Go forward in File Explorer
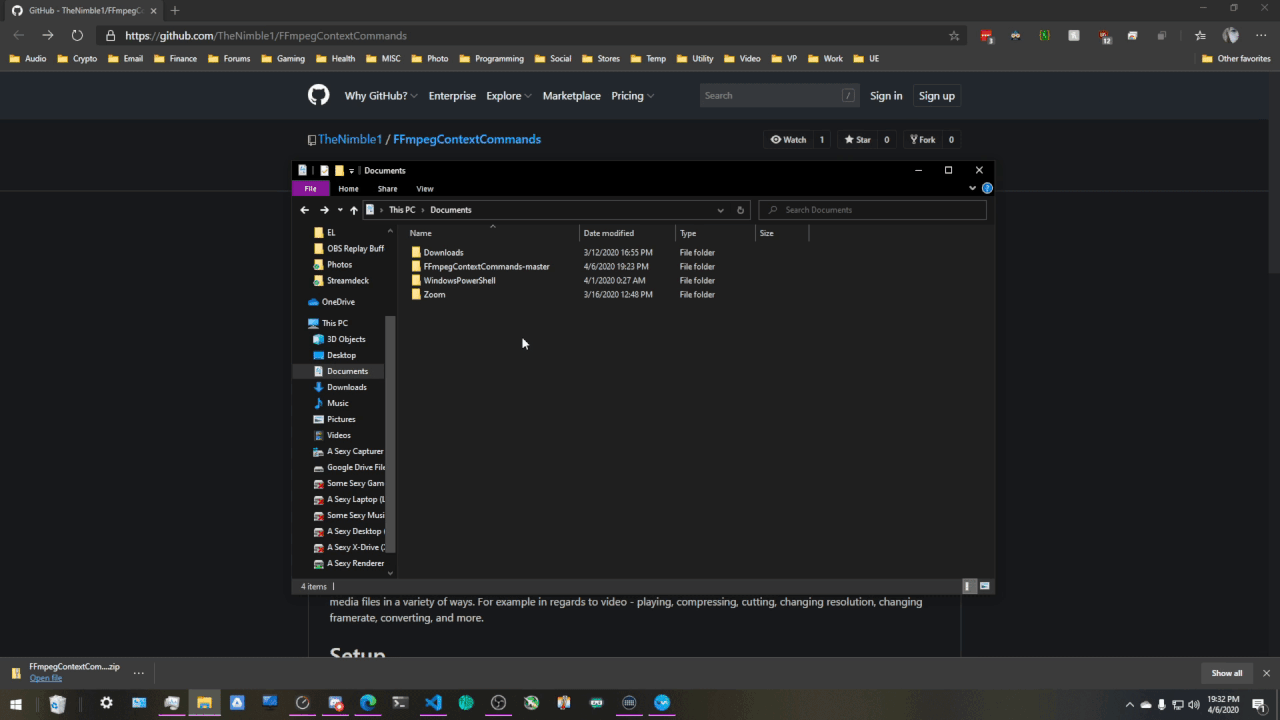This screenshot has width=1280, height=720. pyautogui.click(x=324, y=210)
